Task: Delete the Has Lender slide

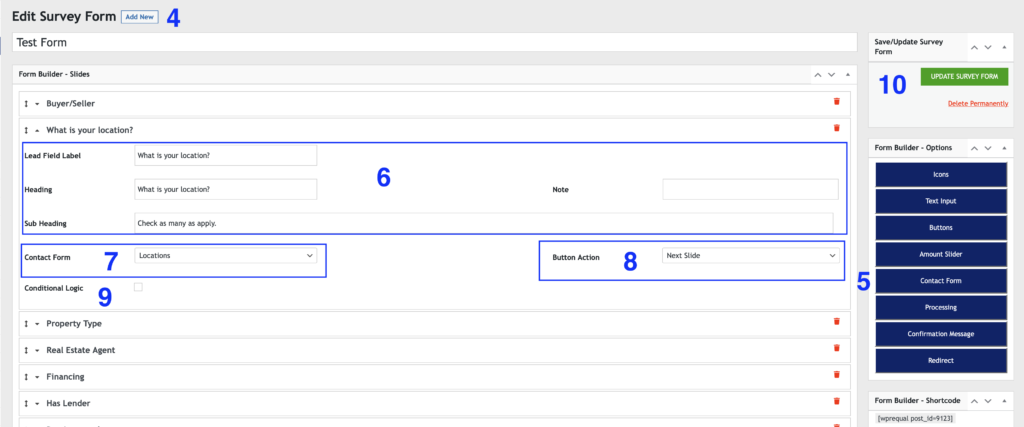Action: point(837,402)
